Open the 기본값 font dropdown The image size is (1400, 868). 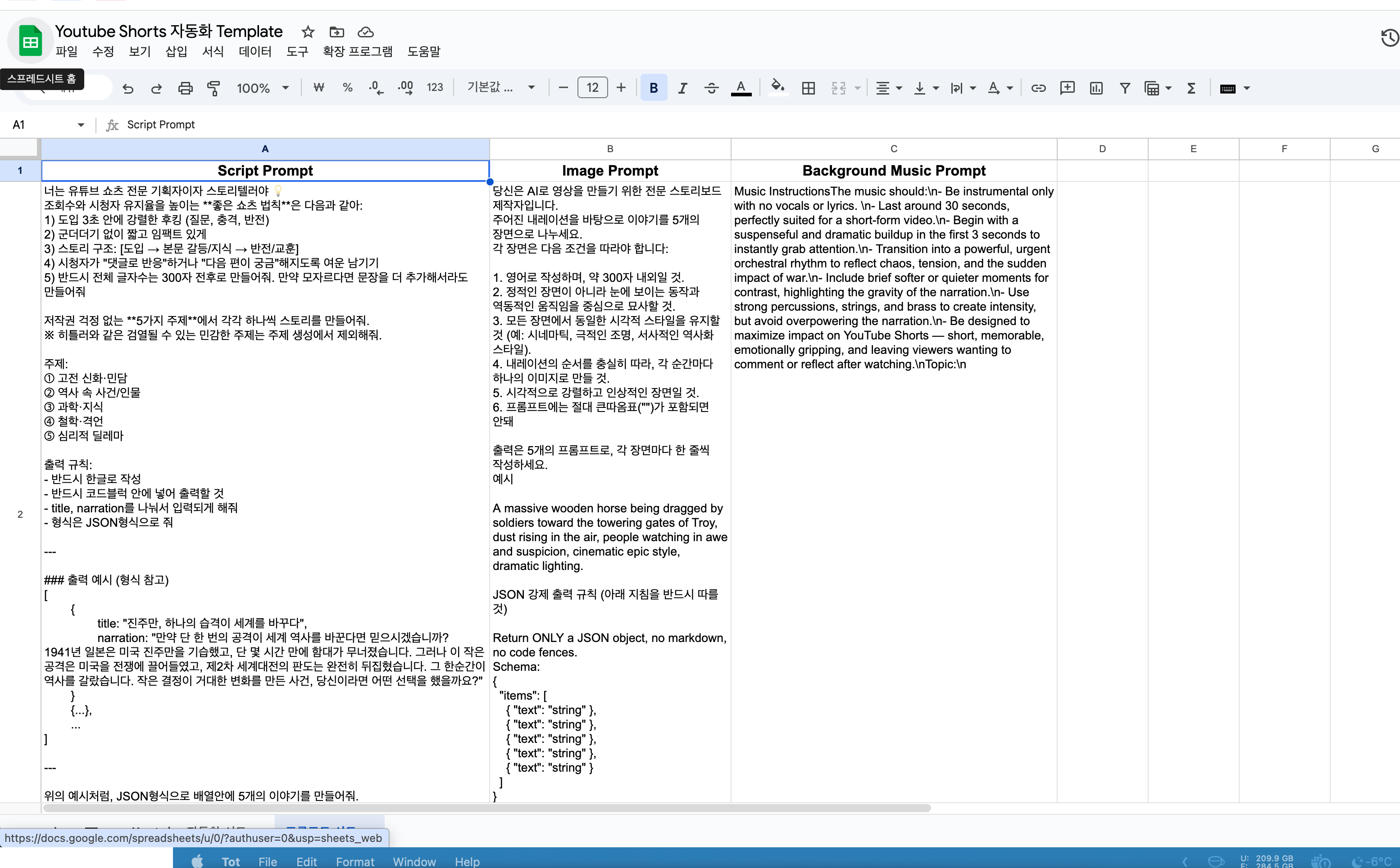pos(501,88)
